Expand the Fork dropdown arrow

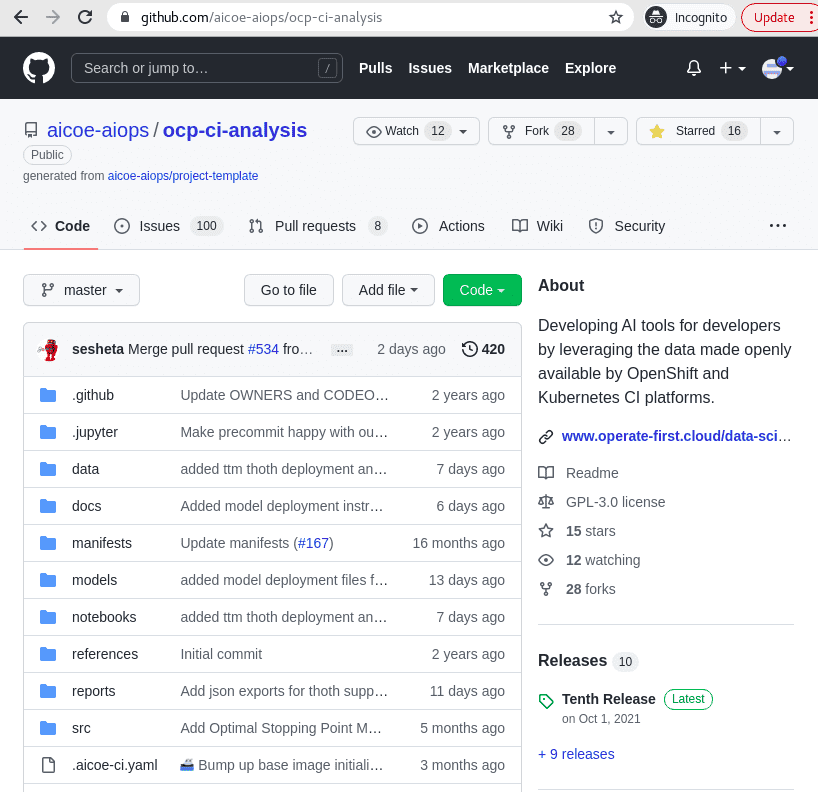(611, 131)
